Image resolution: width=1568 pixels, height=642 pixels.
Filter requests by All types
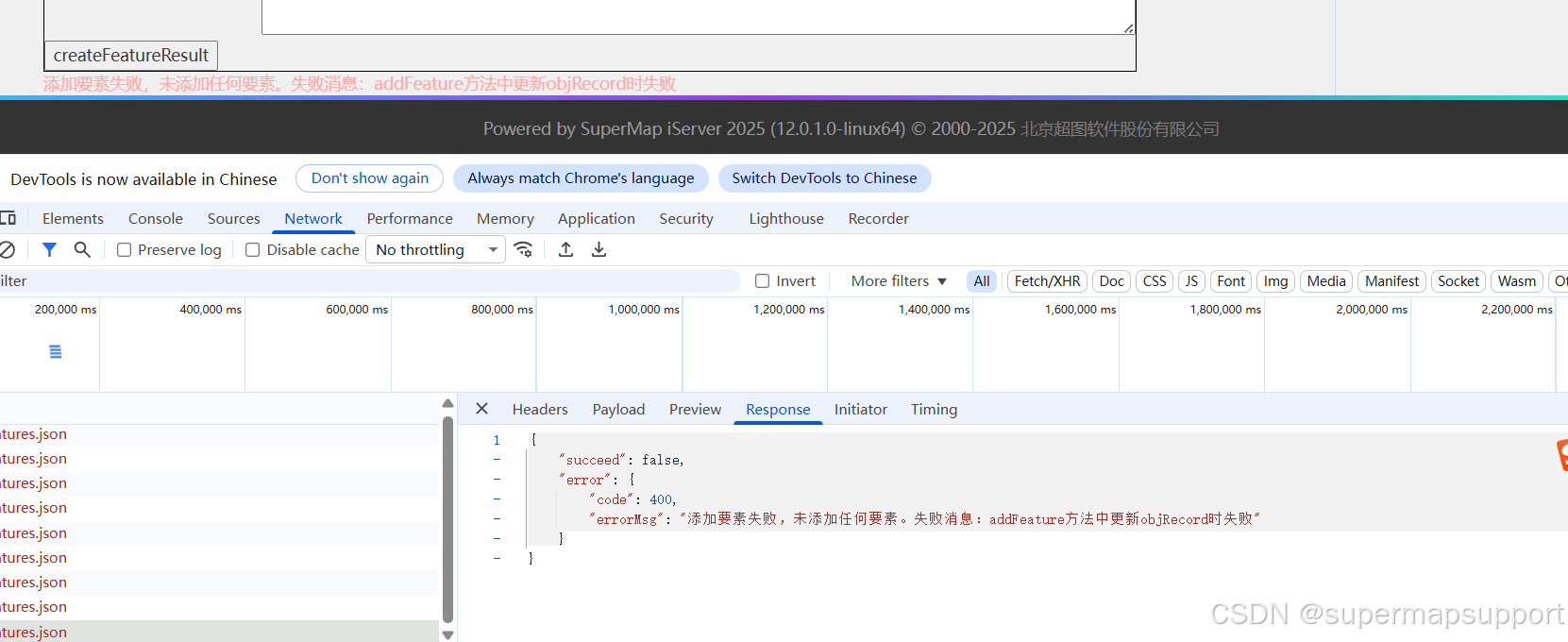[x=982, y=281]
